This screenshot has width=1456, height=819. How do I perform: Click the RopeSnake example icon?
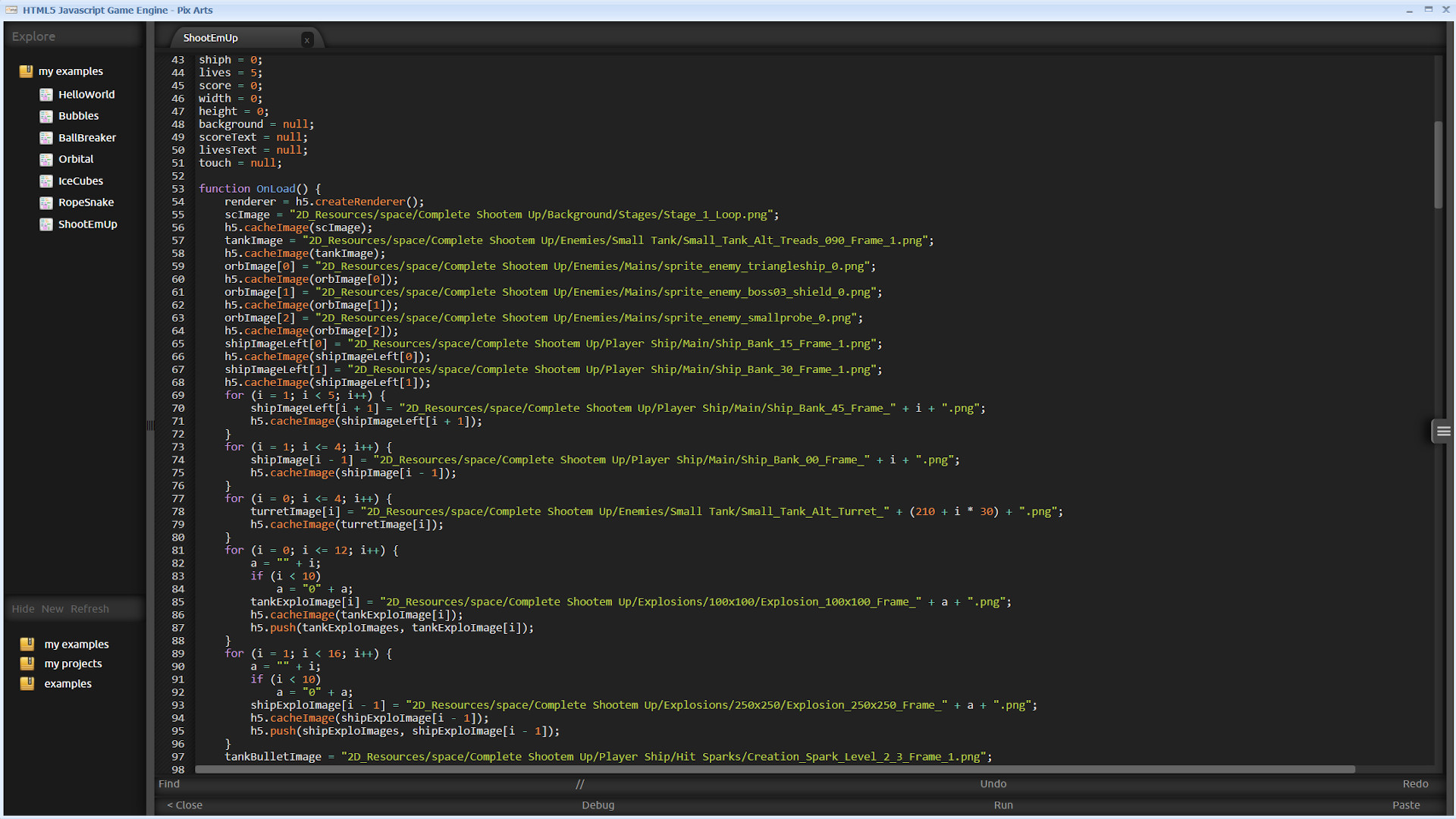46,202
